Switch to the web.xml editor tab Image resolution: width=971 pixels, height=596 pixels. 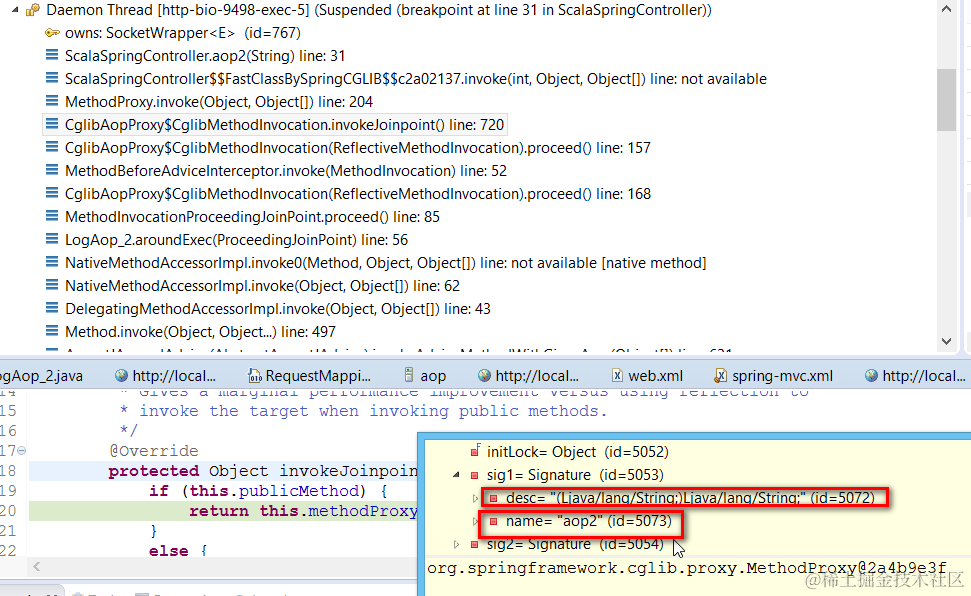tap(647, 375)
